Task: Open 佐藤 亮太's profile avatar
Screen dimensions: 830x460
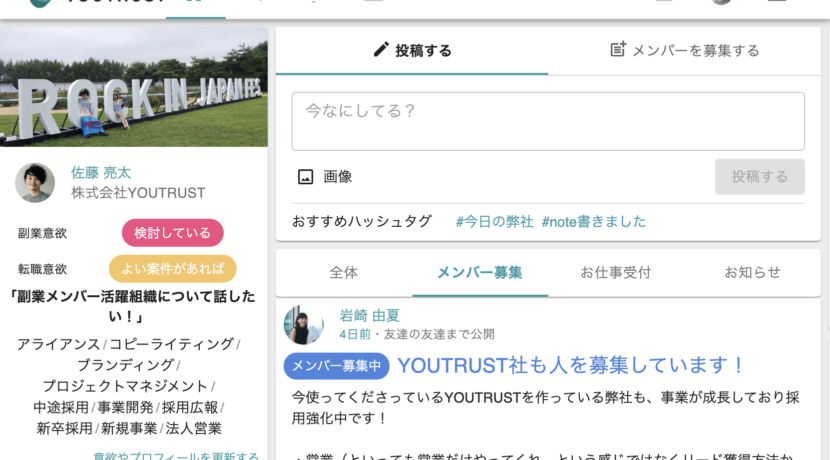Action: pyautogui.click(x=35, y=183)
